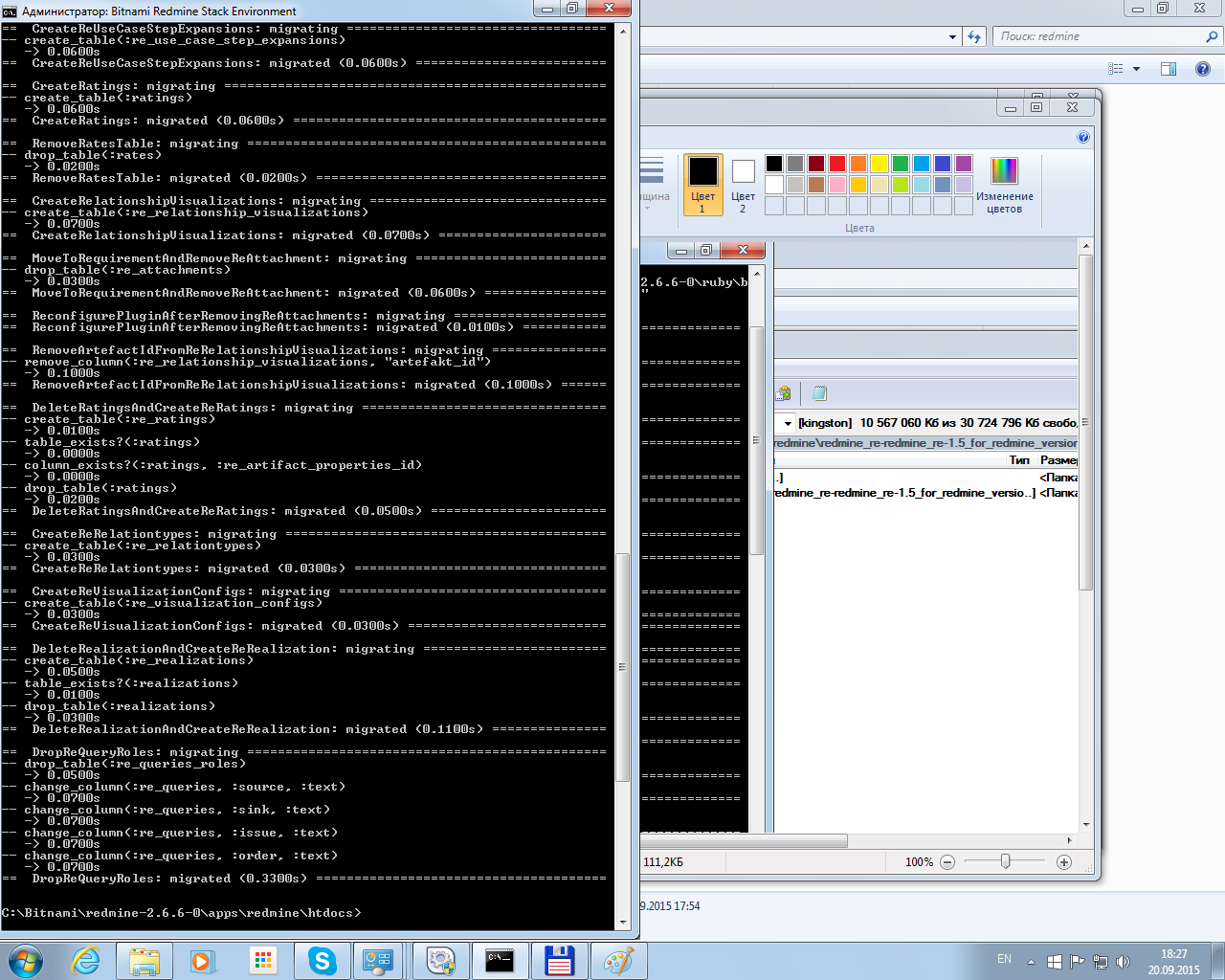
Task: Open drive selection dropdown near [kingston]
Action: tap(788, 423)
